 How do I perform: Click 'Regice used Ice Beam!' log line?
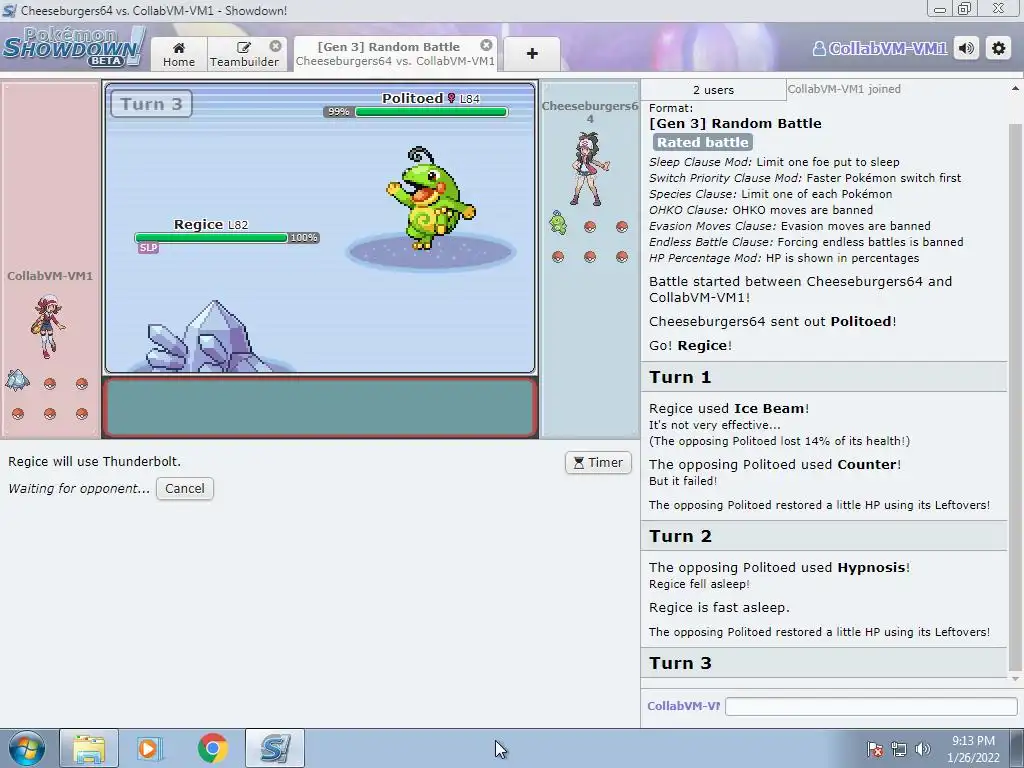pos(729,409)
